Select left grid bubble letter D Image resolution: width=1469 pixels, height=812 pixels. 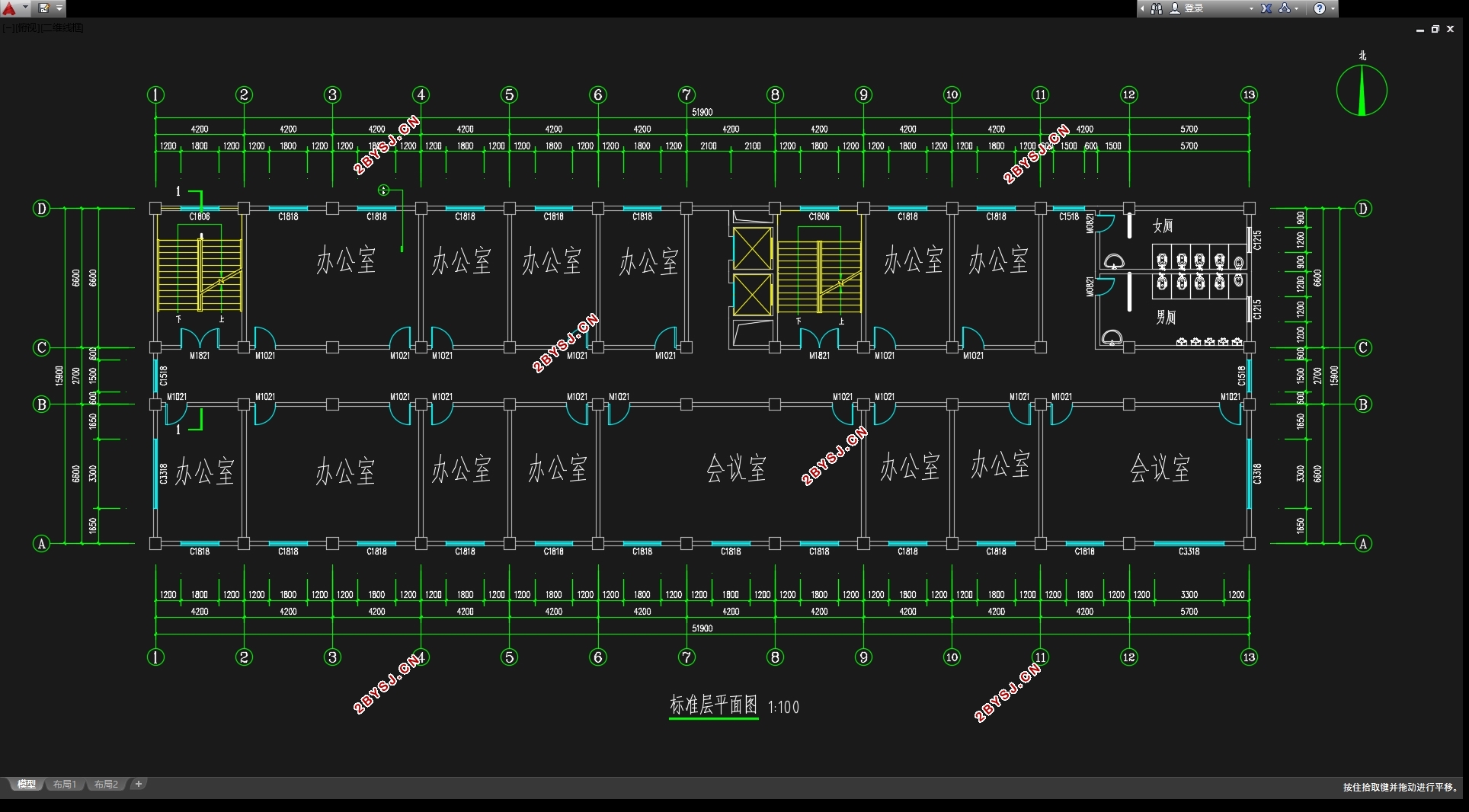tap(41, 208)
